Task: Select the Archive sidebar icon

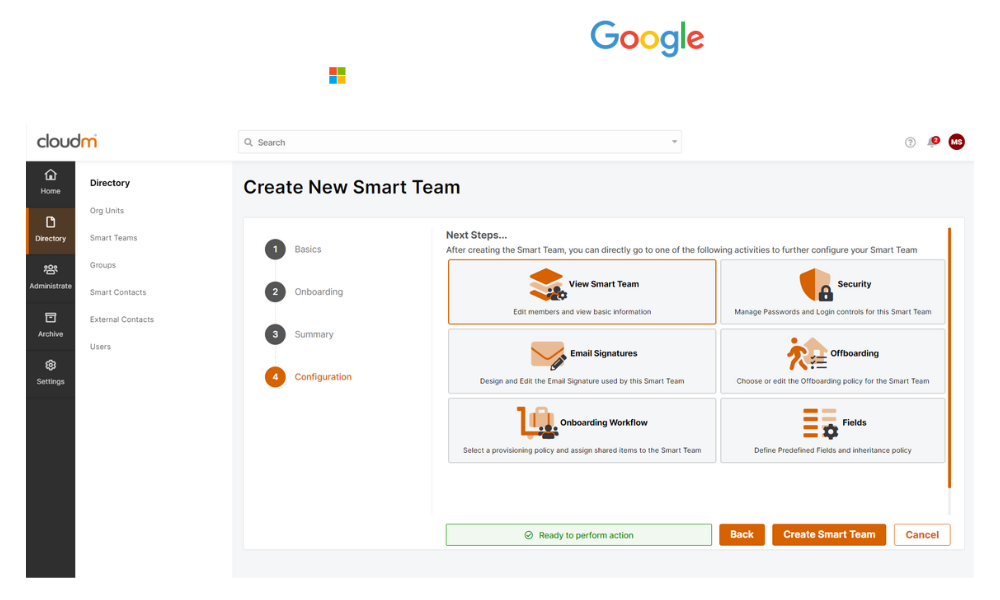Action: point(50,319)
